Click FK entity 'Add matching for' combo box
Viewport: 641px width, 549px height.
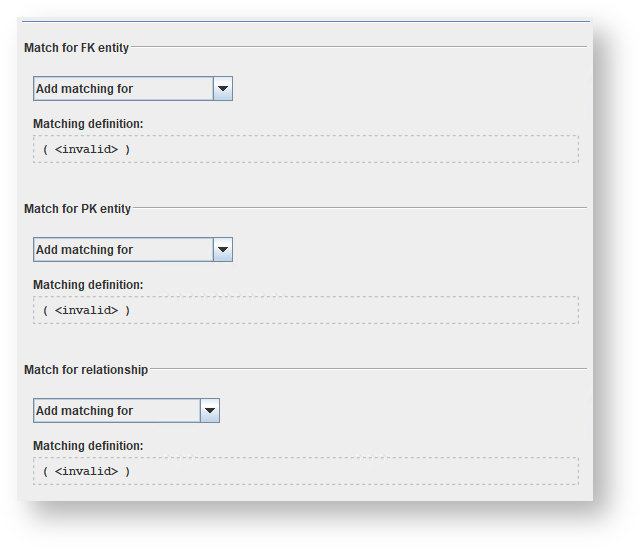(123, 89)
